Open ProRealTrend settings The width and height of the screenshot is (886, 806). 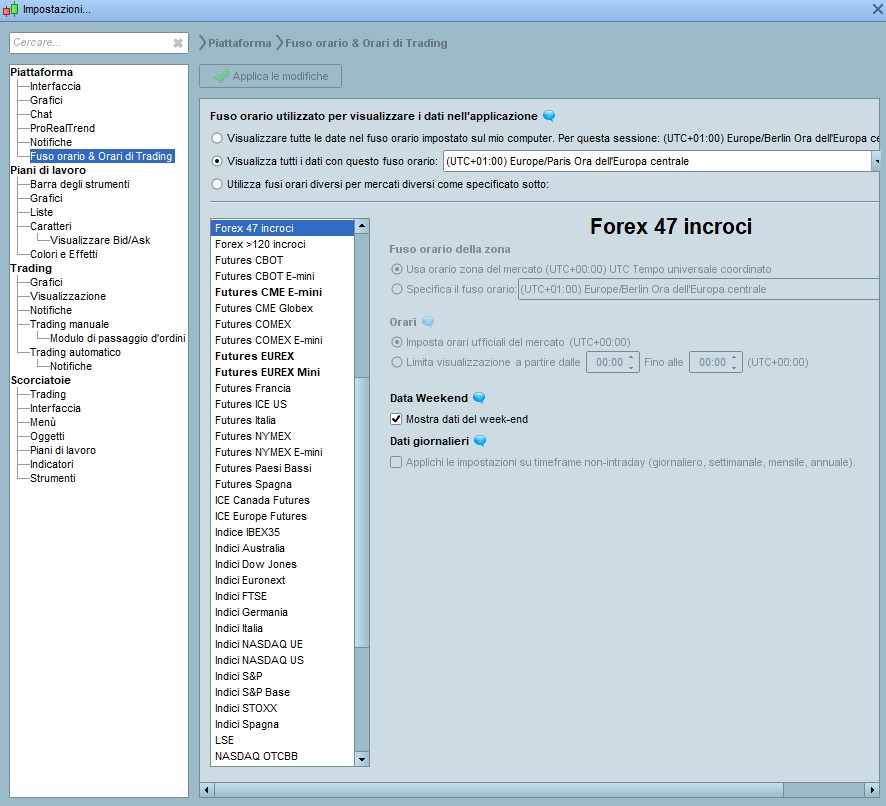(62, 128)
